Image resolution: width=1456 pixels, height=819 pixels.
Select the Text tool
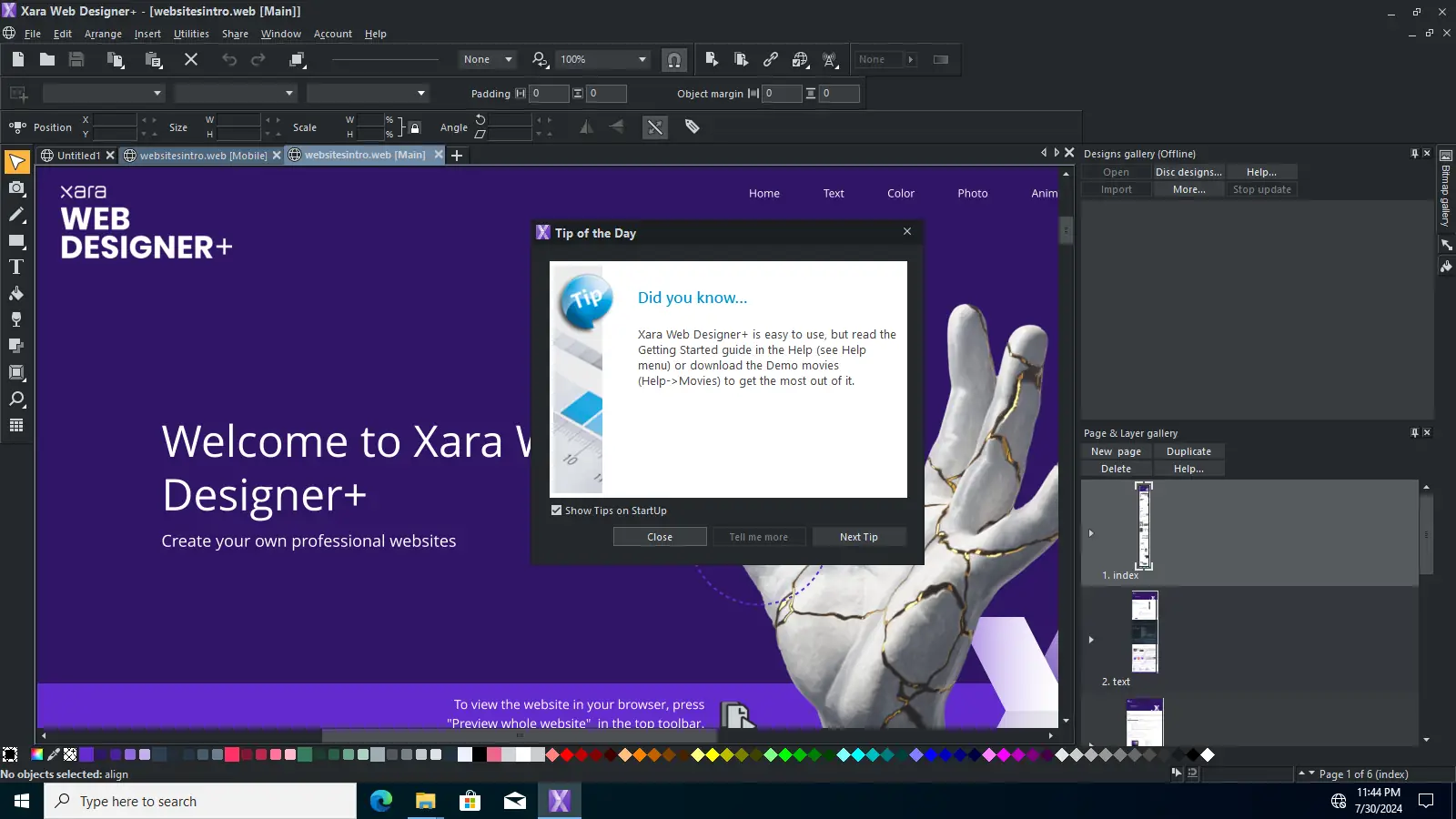(x=16, y=268)
